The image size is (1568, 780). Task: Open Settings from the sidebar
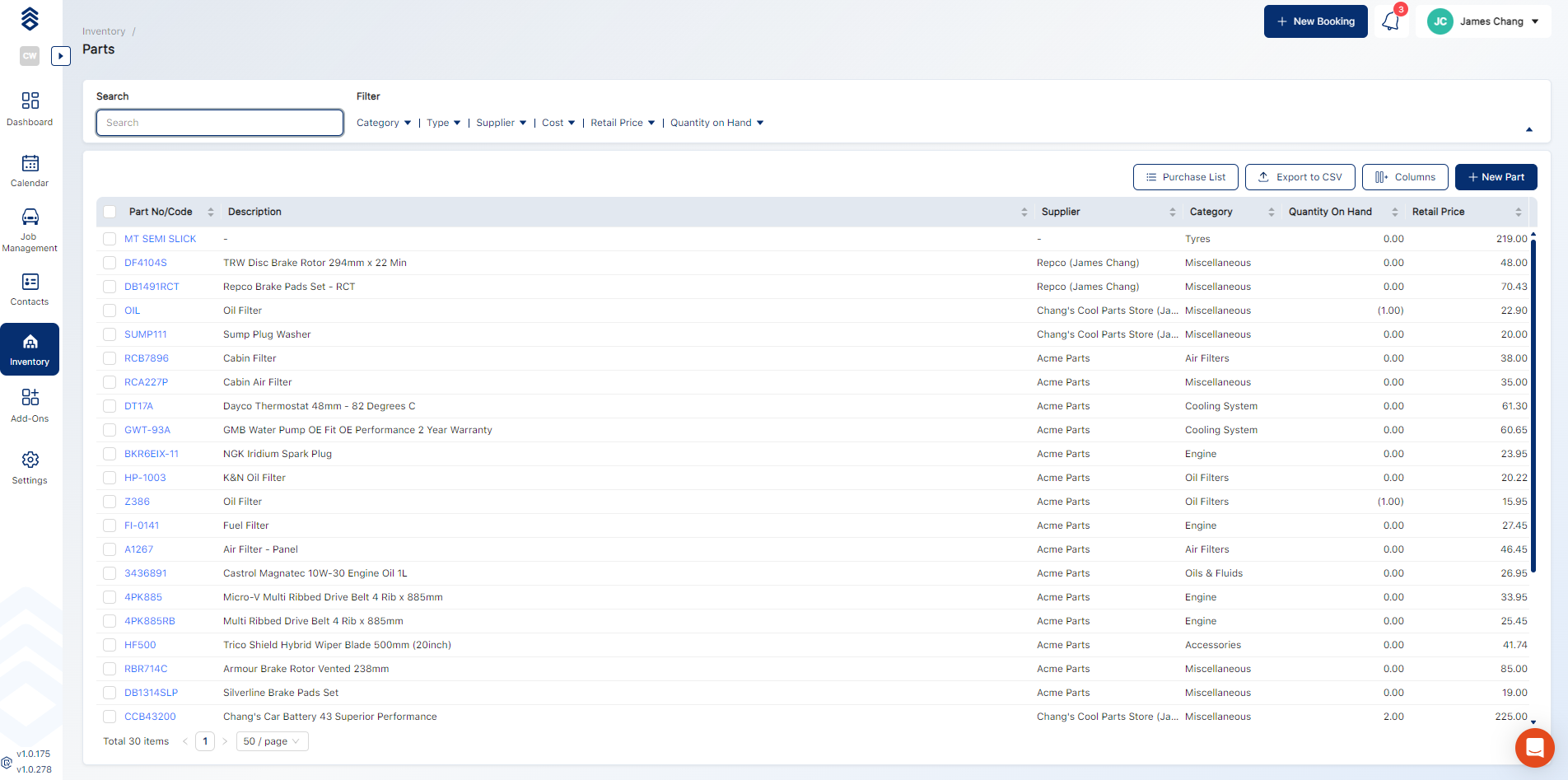tap(30, 467)
